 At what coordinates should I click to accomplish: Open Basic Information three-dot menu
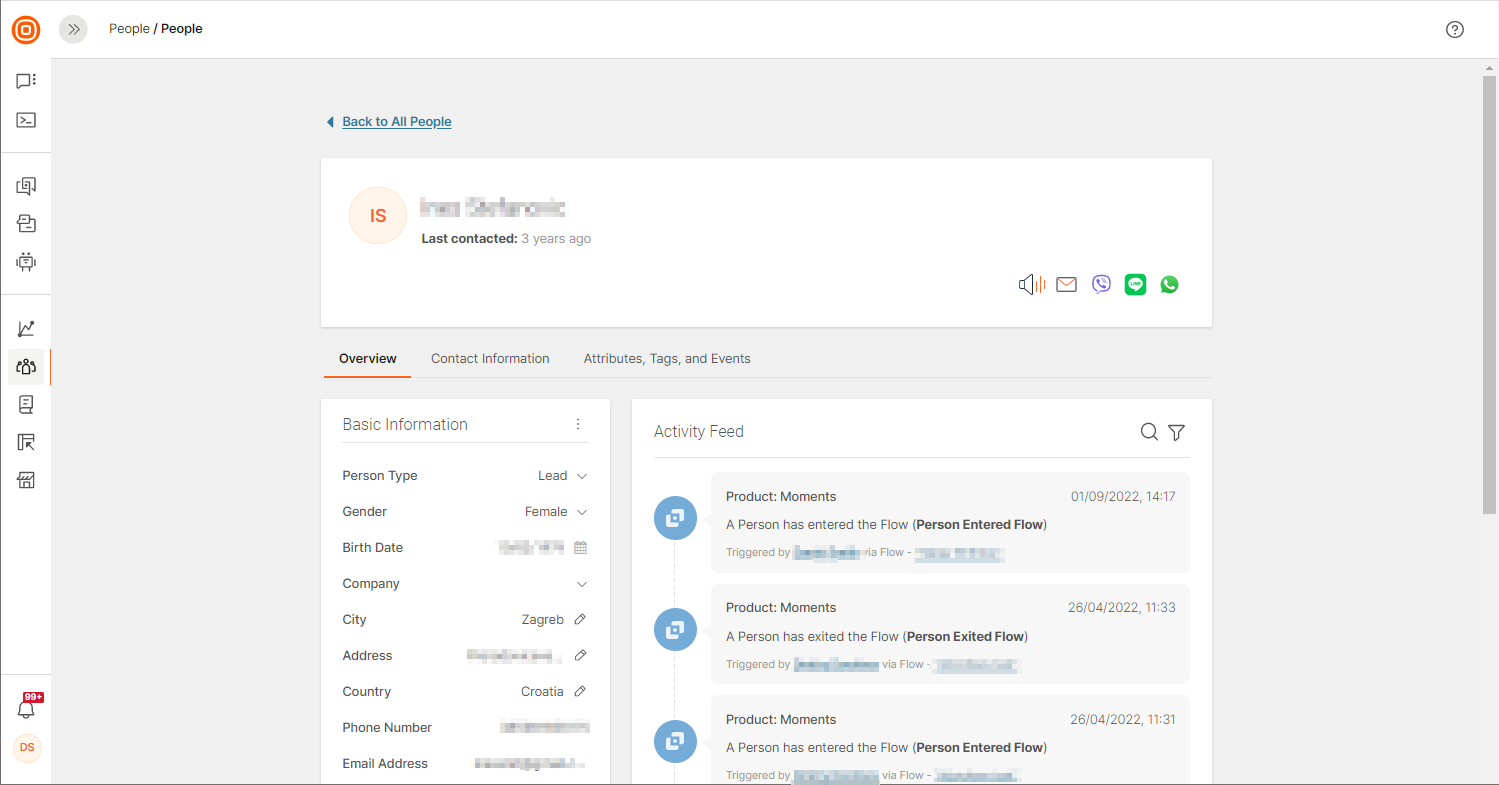click(x=578, y=424)
